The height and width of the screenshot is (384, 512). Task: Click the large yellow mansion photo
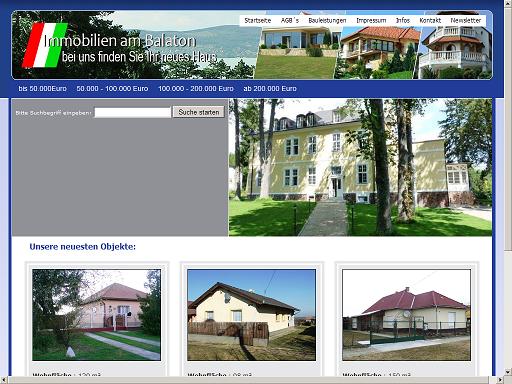point(360,167)
